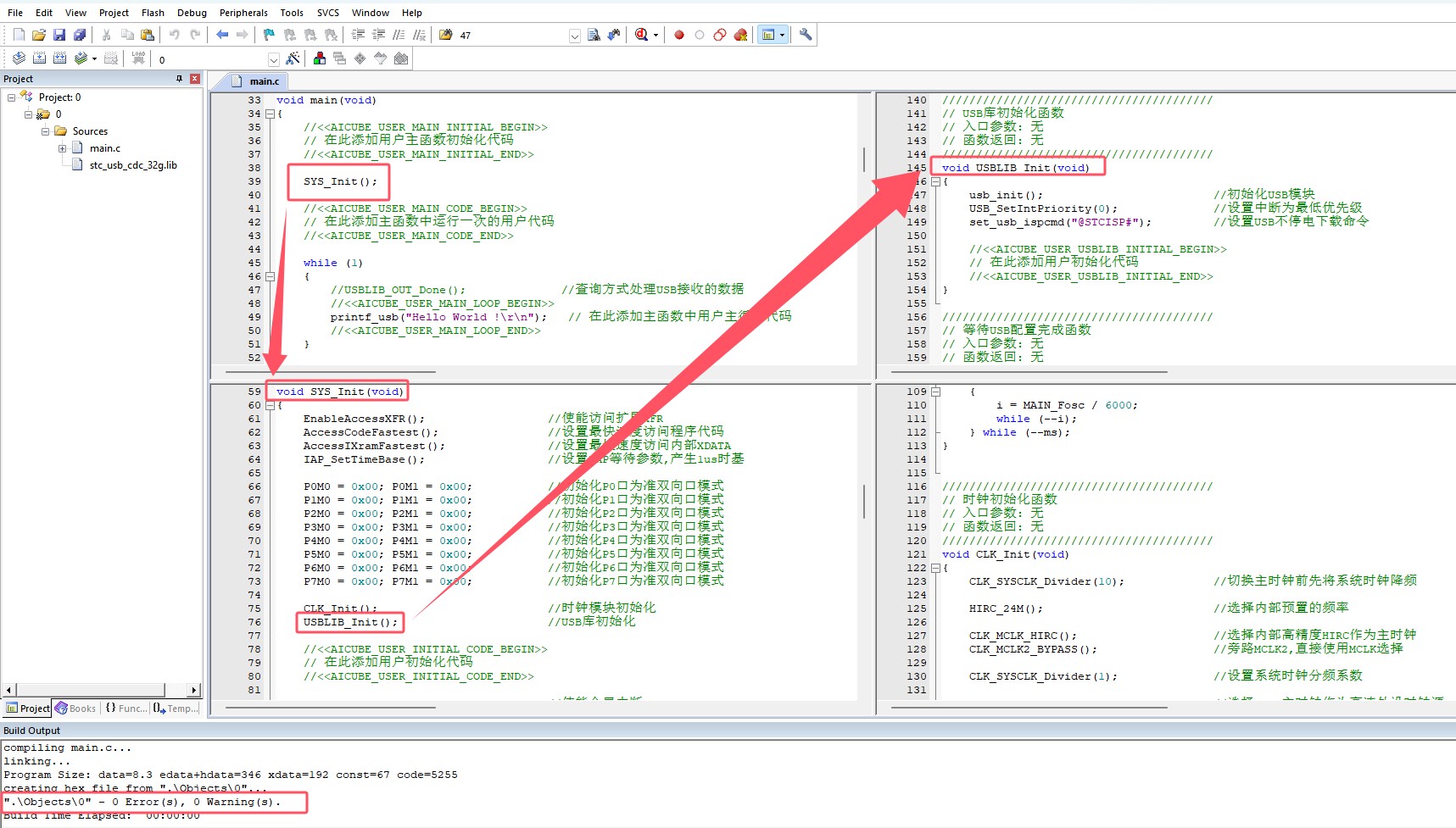Image resolution: width=1456 pixels, height=828 pixels.
Task: Open the Debug menu
Action: 192,13
